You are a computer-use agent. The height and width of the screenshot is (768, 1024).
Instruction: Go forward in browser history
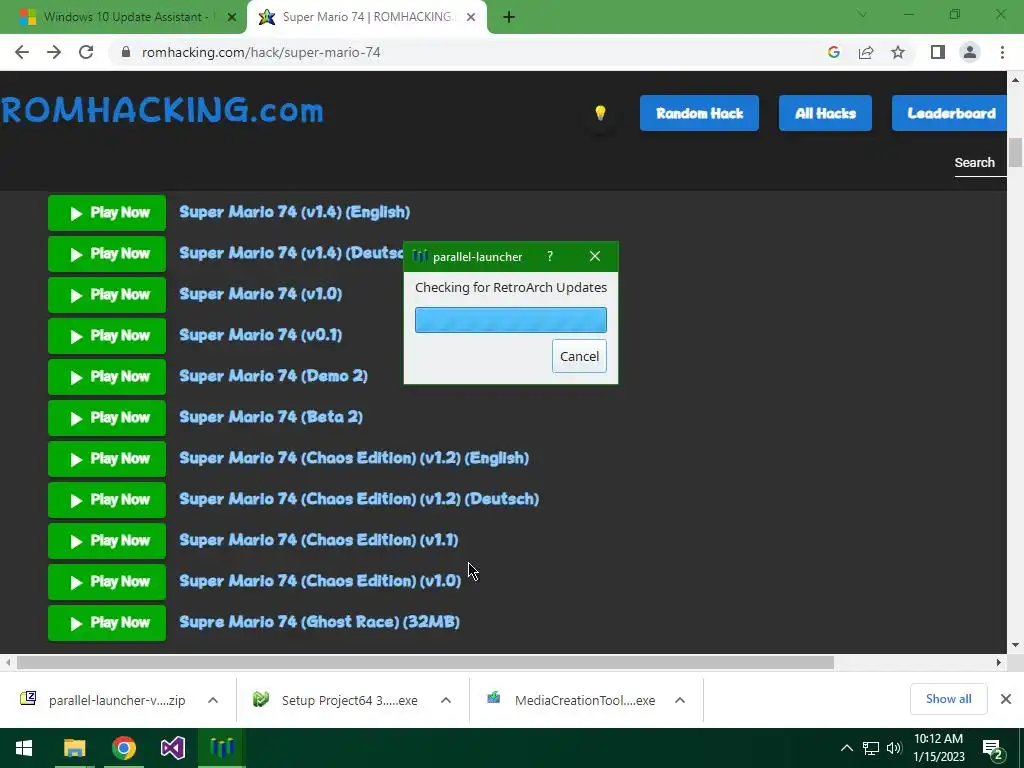tap(54, 52)
